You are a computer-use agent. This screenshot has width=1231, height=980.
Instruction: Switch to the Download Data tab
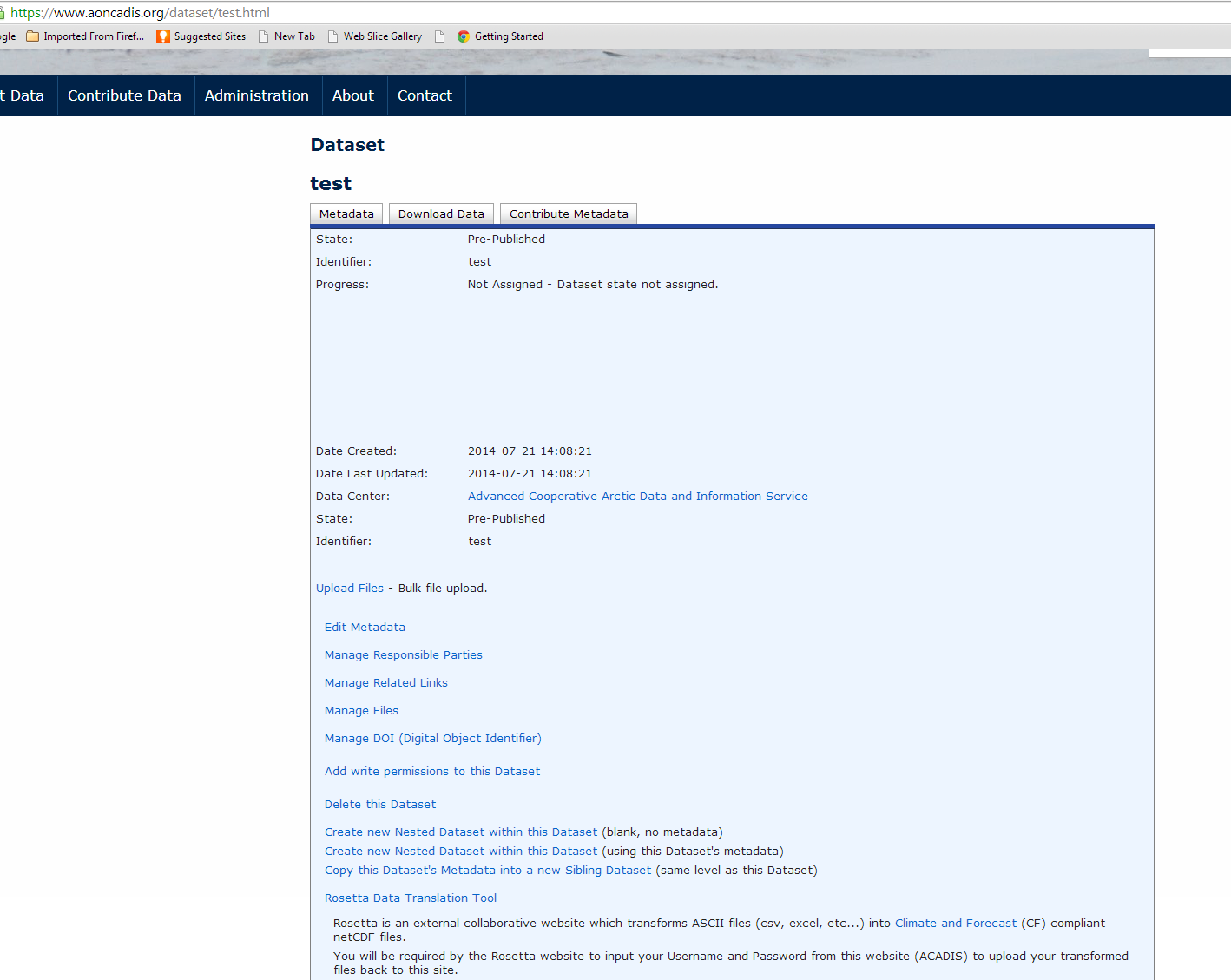(x=441, y=214)
